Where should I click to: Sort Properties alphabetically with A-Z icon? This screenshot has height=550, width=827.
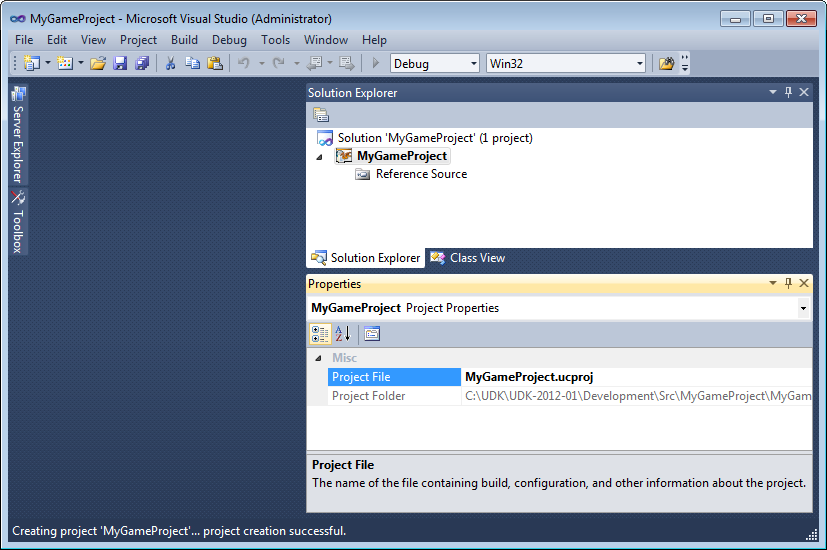(x=343, y=334)
